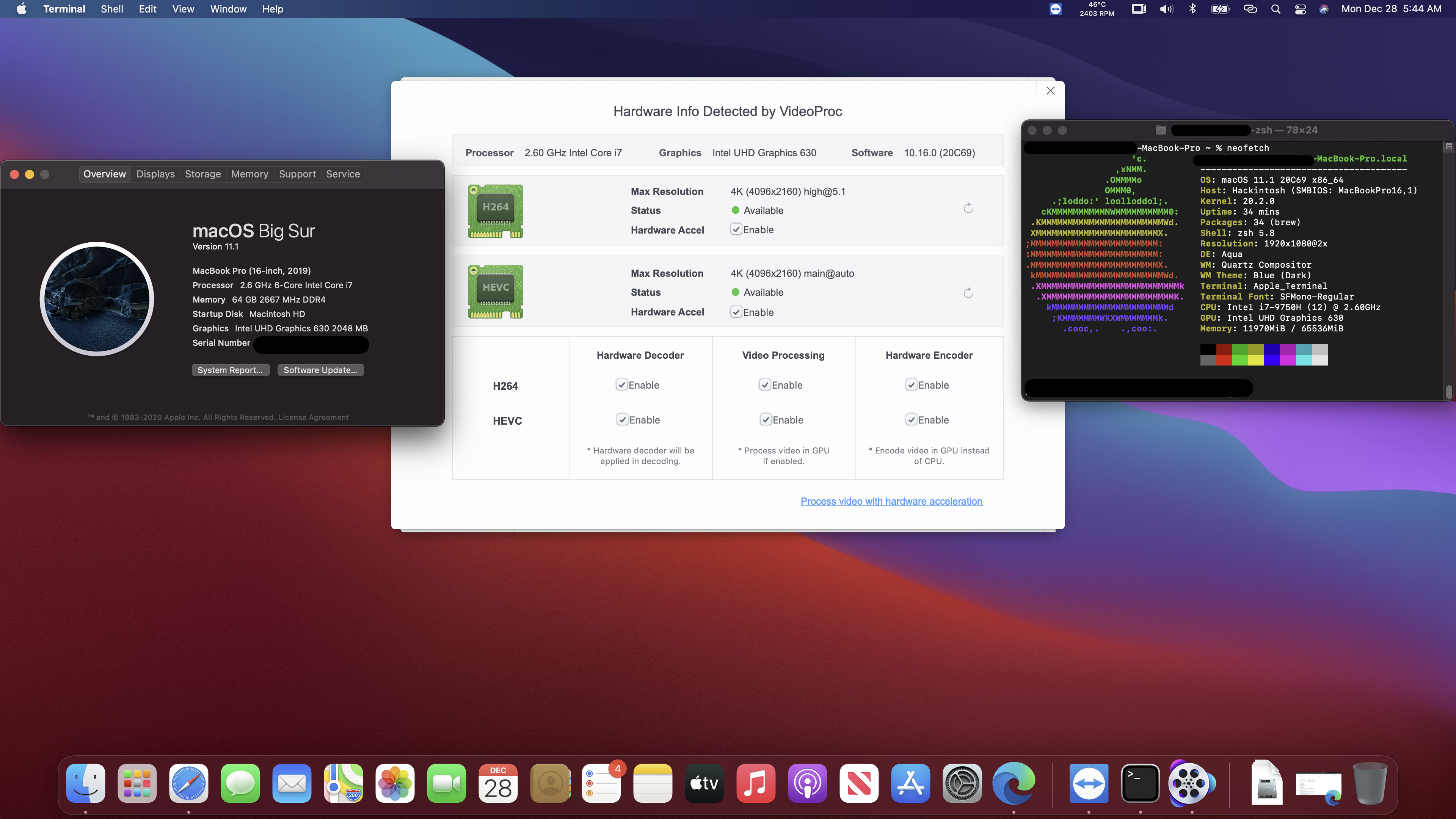Open Bluetooth menu bar icon
1456x819 pixels.
coord(1192,9)
